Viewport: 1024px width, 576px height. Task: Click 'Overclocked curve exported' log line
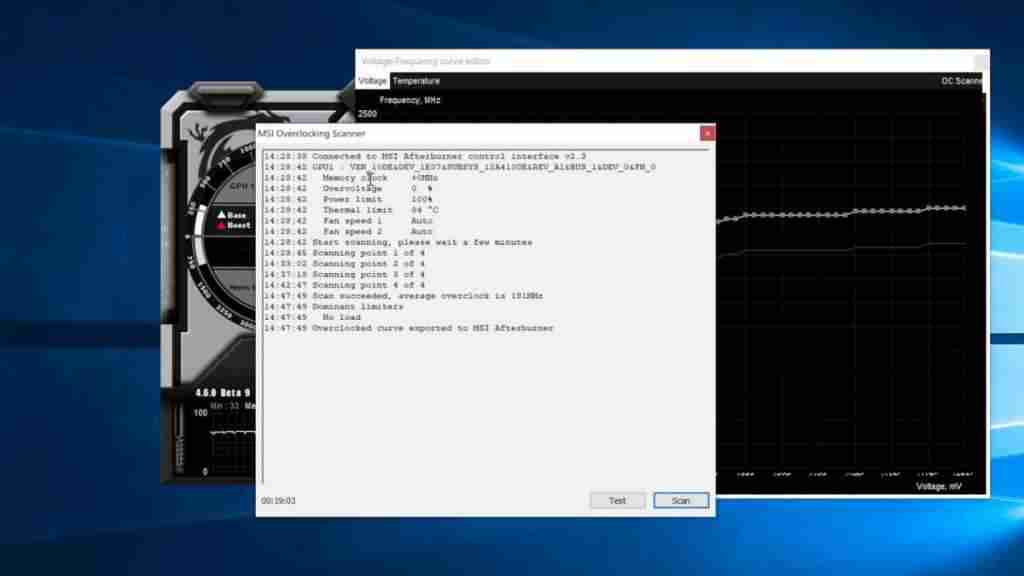pos(432,328)
